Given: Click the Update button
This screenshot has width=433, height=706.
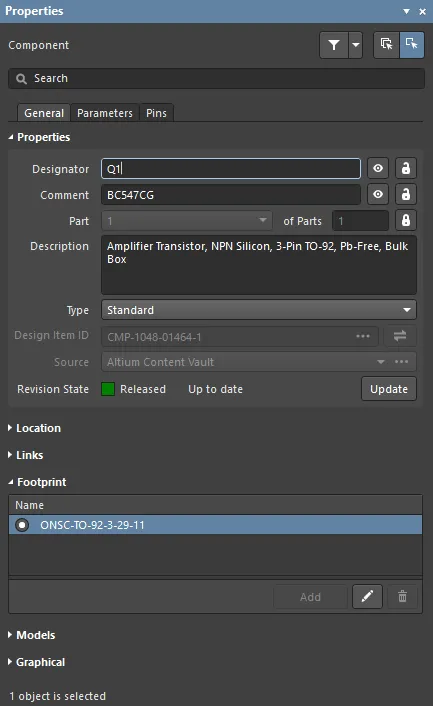Looking at the screenshot, I should coord(389,389).
